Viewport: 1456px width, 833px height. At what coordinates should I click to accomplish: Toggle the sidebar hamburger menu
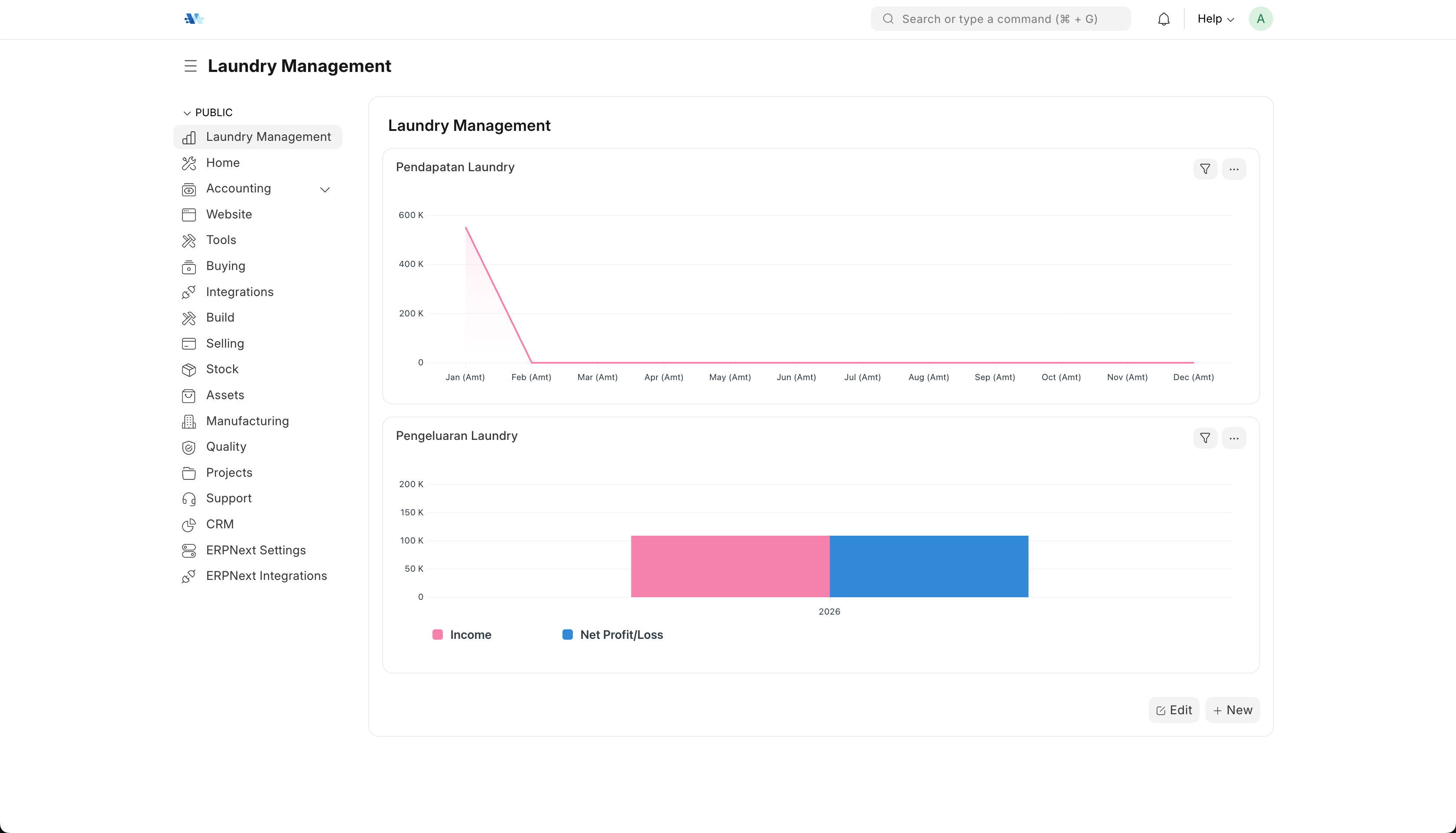[x=190, y=66]
